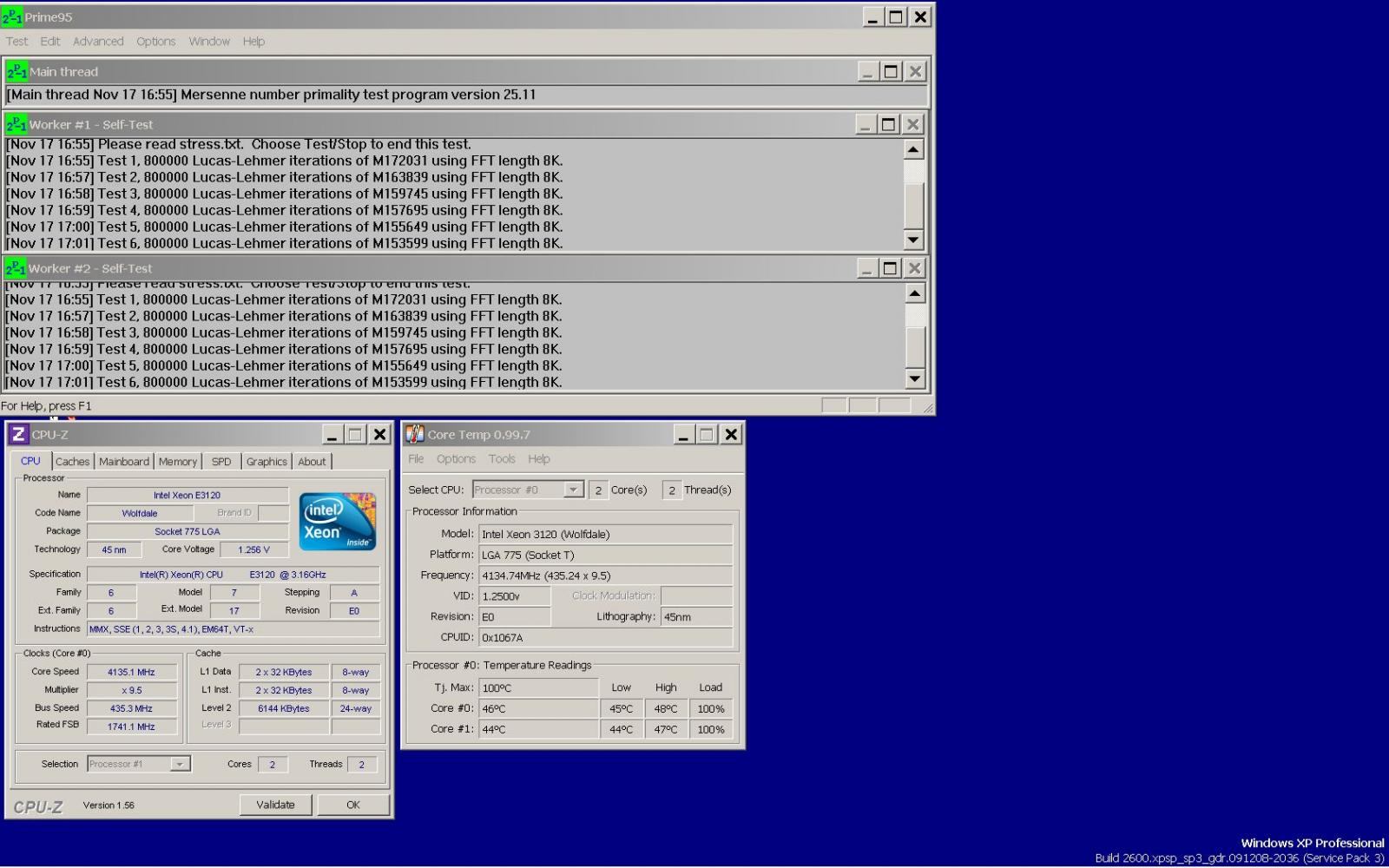The width and height of the screenshot is (1389, 868).
Task: Switch to the Graphics tab
Action: tap(267, 462)
